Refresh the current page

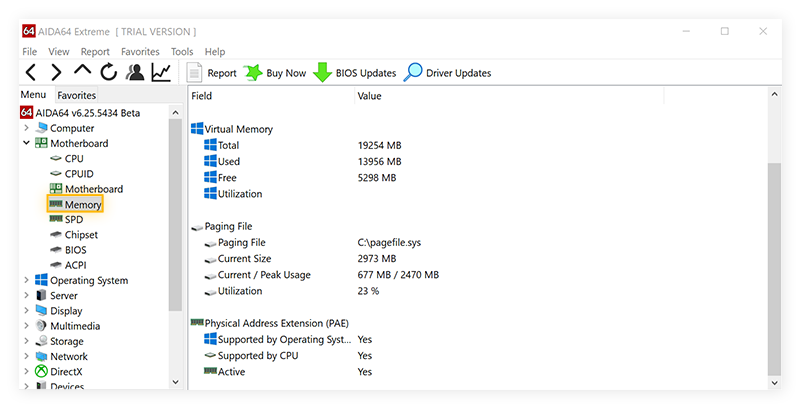coord(108,72)
